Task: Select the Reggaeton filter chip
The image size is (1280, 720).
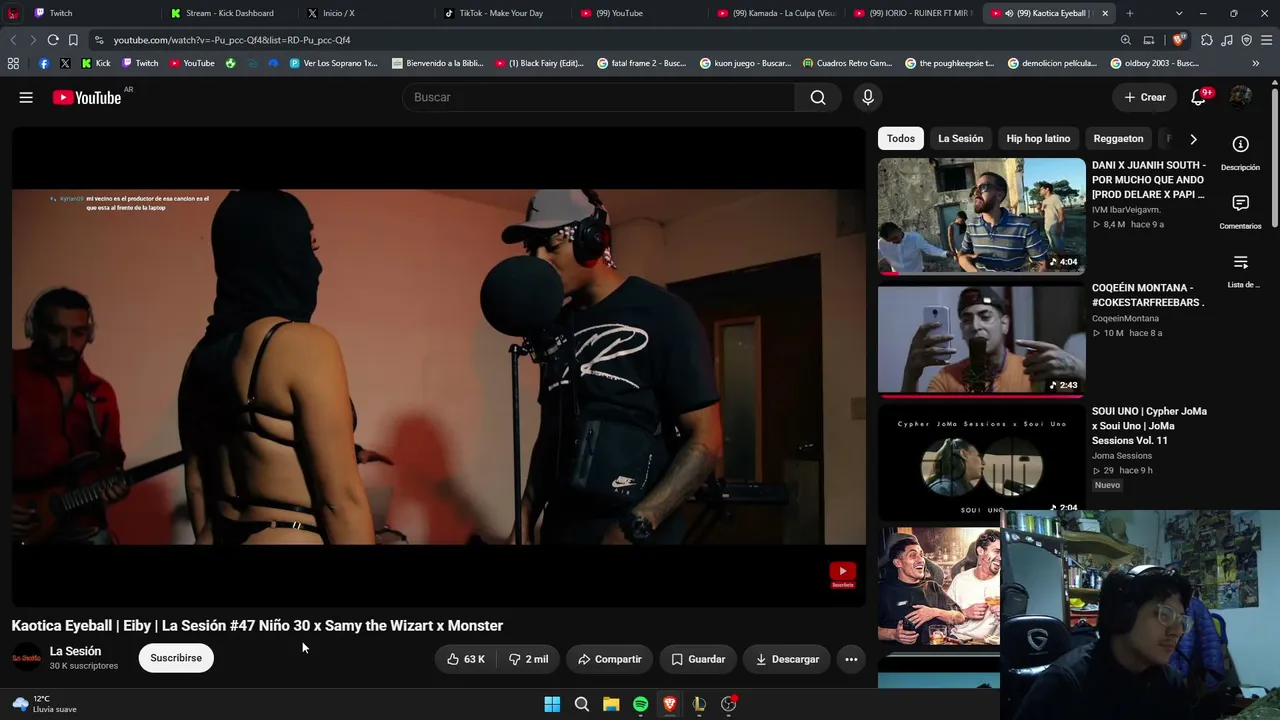Action: click(x=1118, y=139)
